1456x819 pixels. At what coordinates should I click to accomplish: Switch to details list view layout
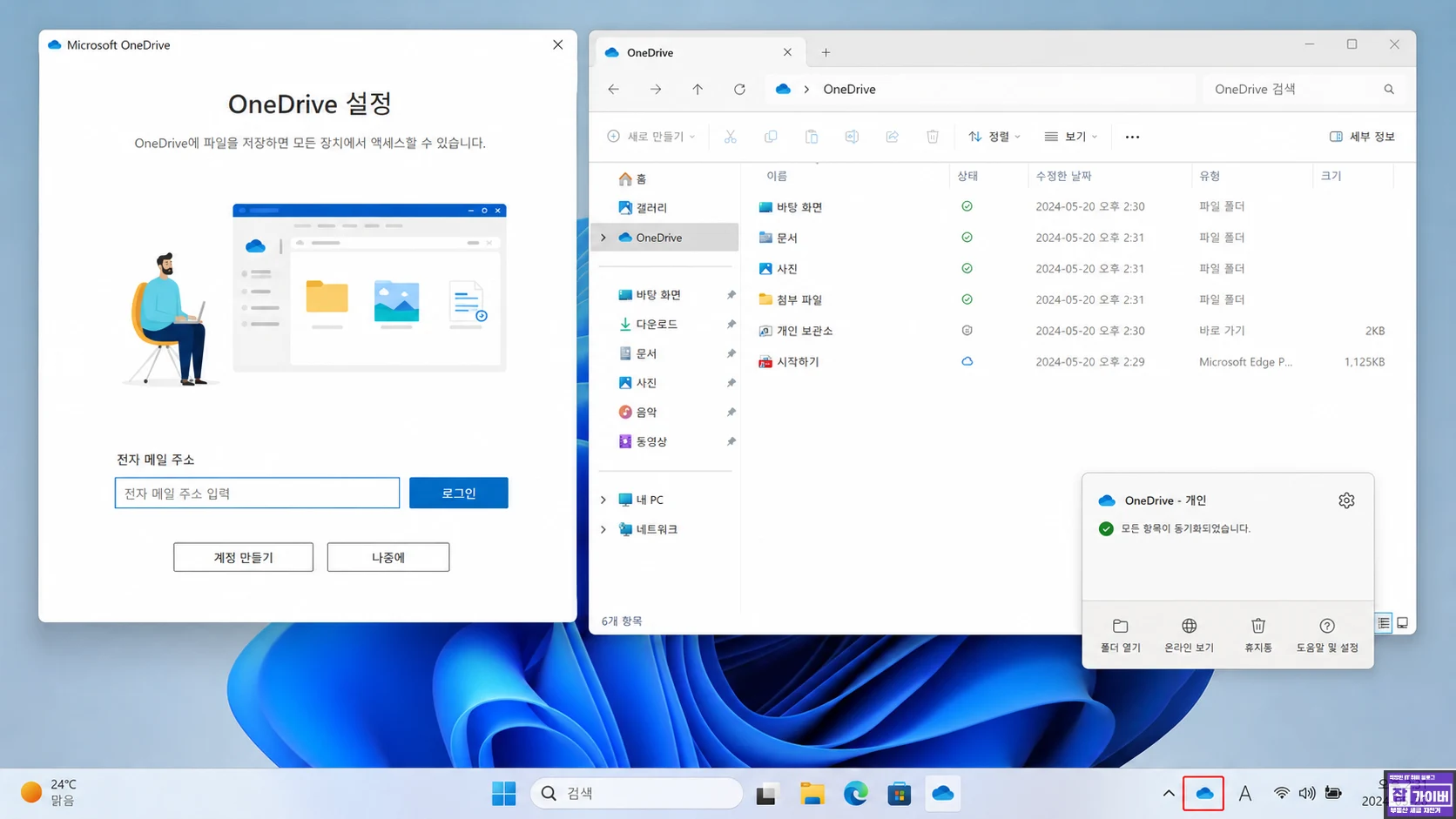coord(1384,623)
